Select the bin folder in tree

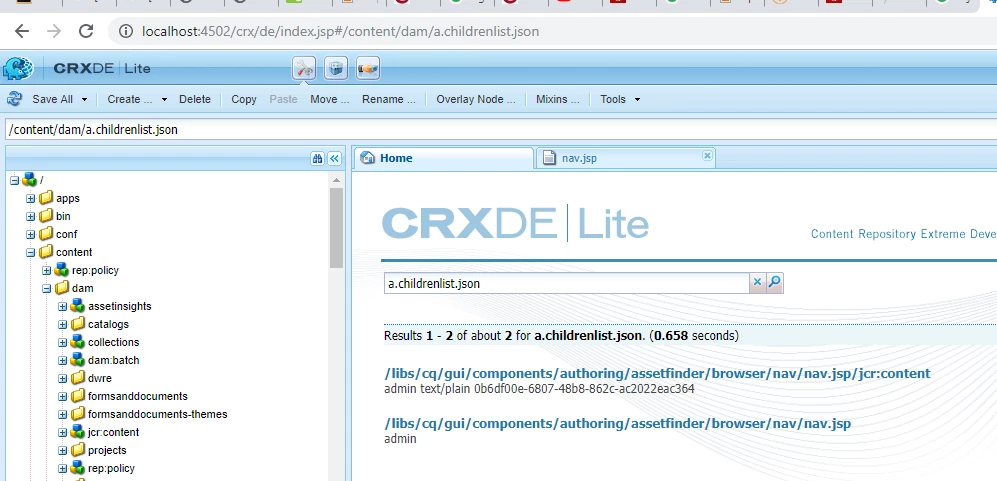[63, 216]
